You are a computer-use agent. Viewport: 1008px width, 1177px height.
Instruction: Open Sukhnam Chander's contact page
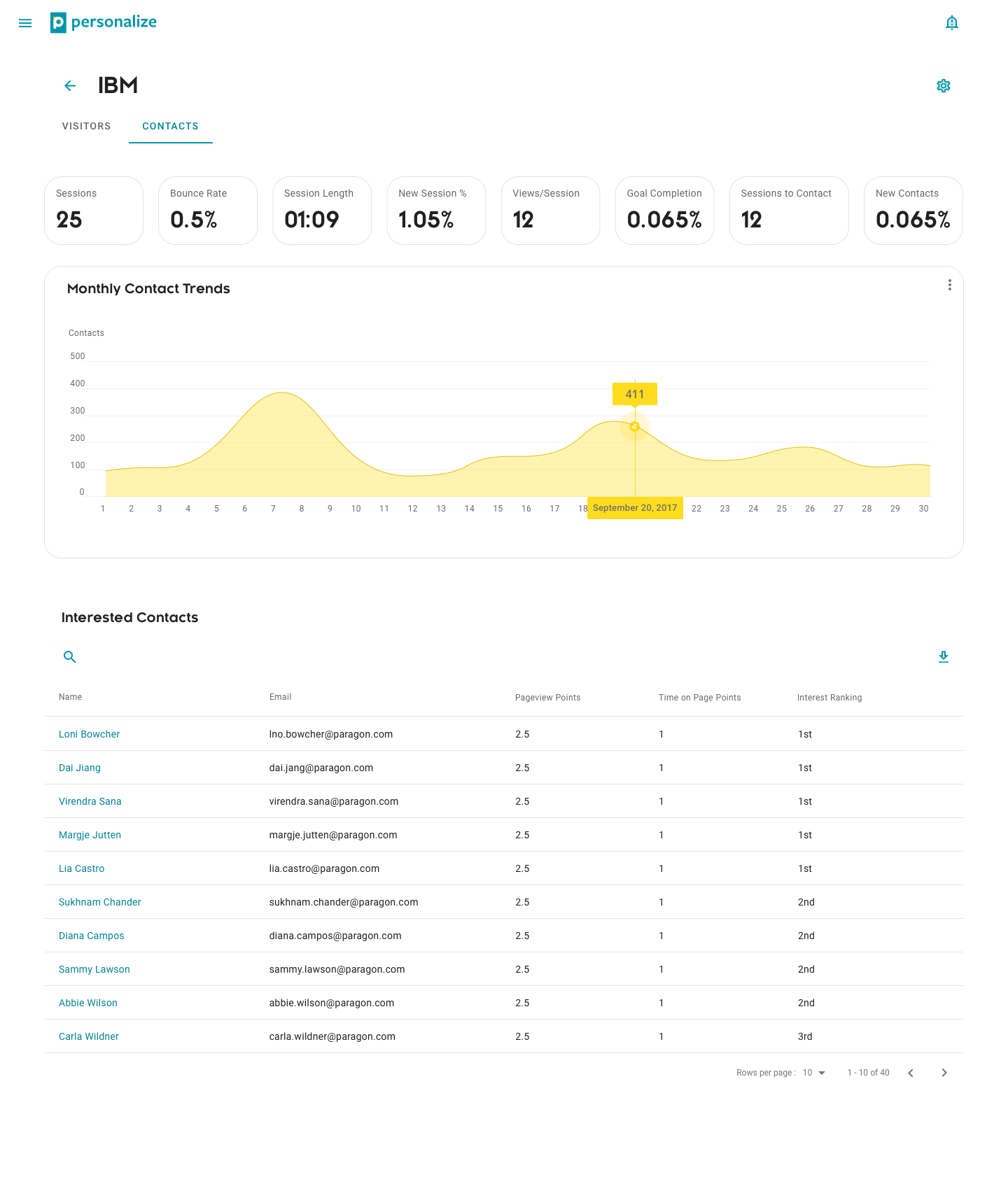coord(100,902)
